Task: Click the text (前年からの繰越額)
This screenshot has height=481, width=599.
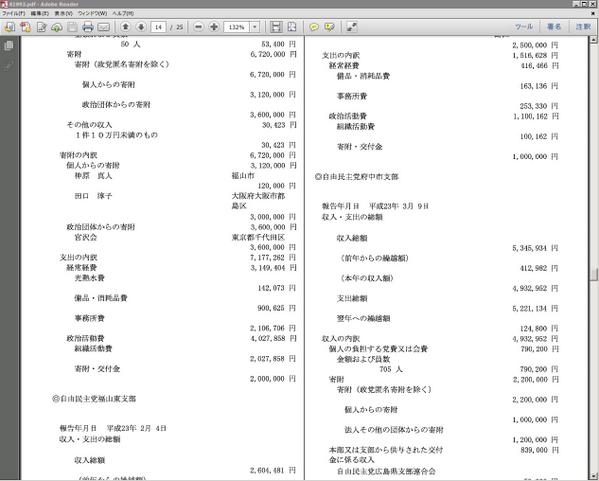Action: (374, 258)
